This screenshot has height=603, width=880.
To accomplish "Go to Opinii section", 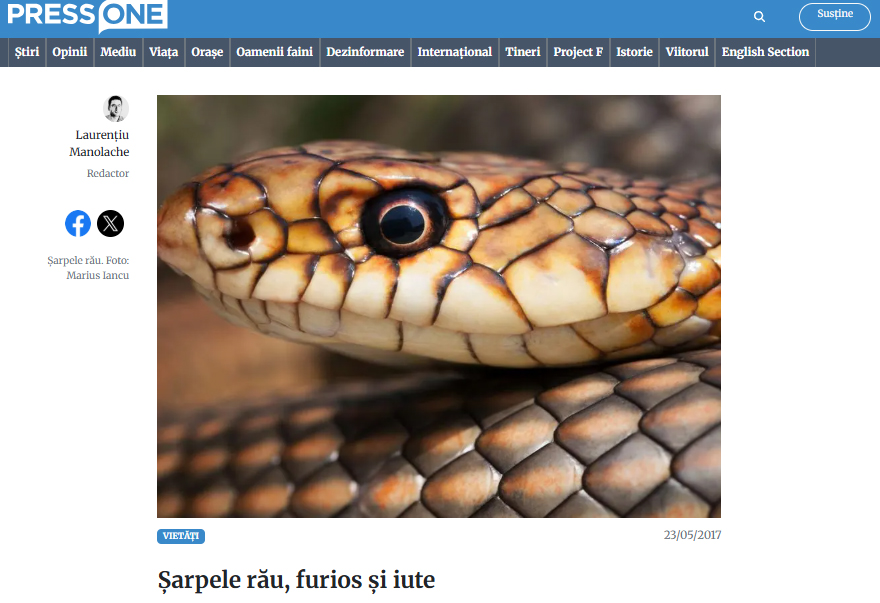I will pos(70,52).
